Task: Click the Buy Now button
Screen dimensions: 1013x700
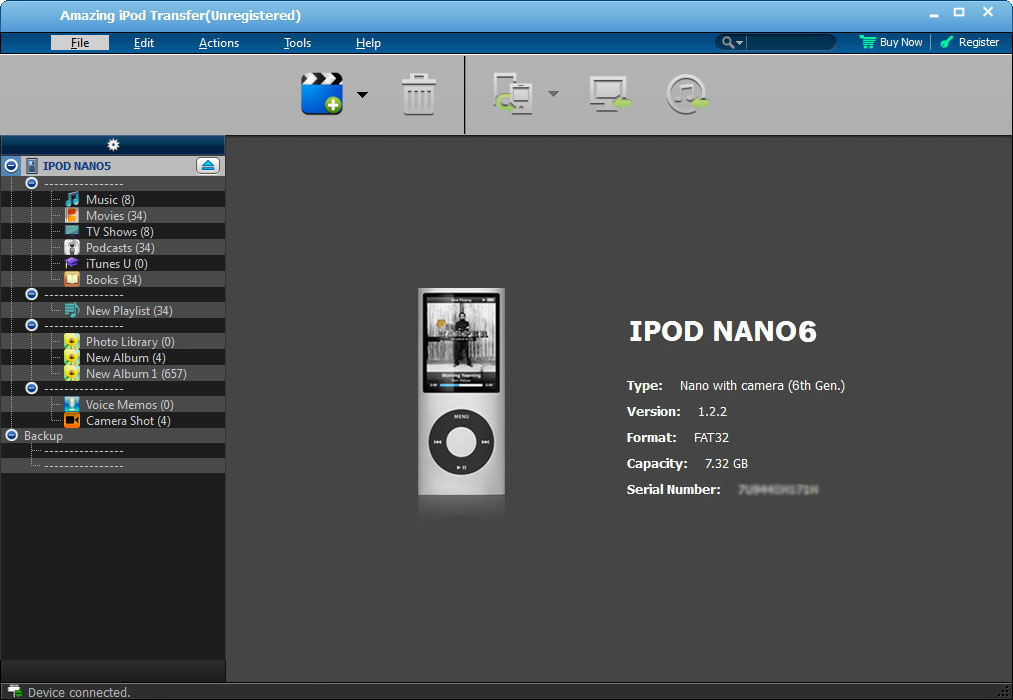Action: (x=891, y=42)
